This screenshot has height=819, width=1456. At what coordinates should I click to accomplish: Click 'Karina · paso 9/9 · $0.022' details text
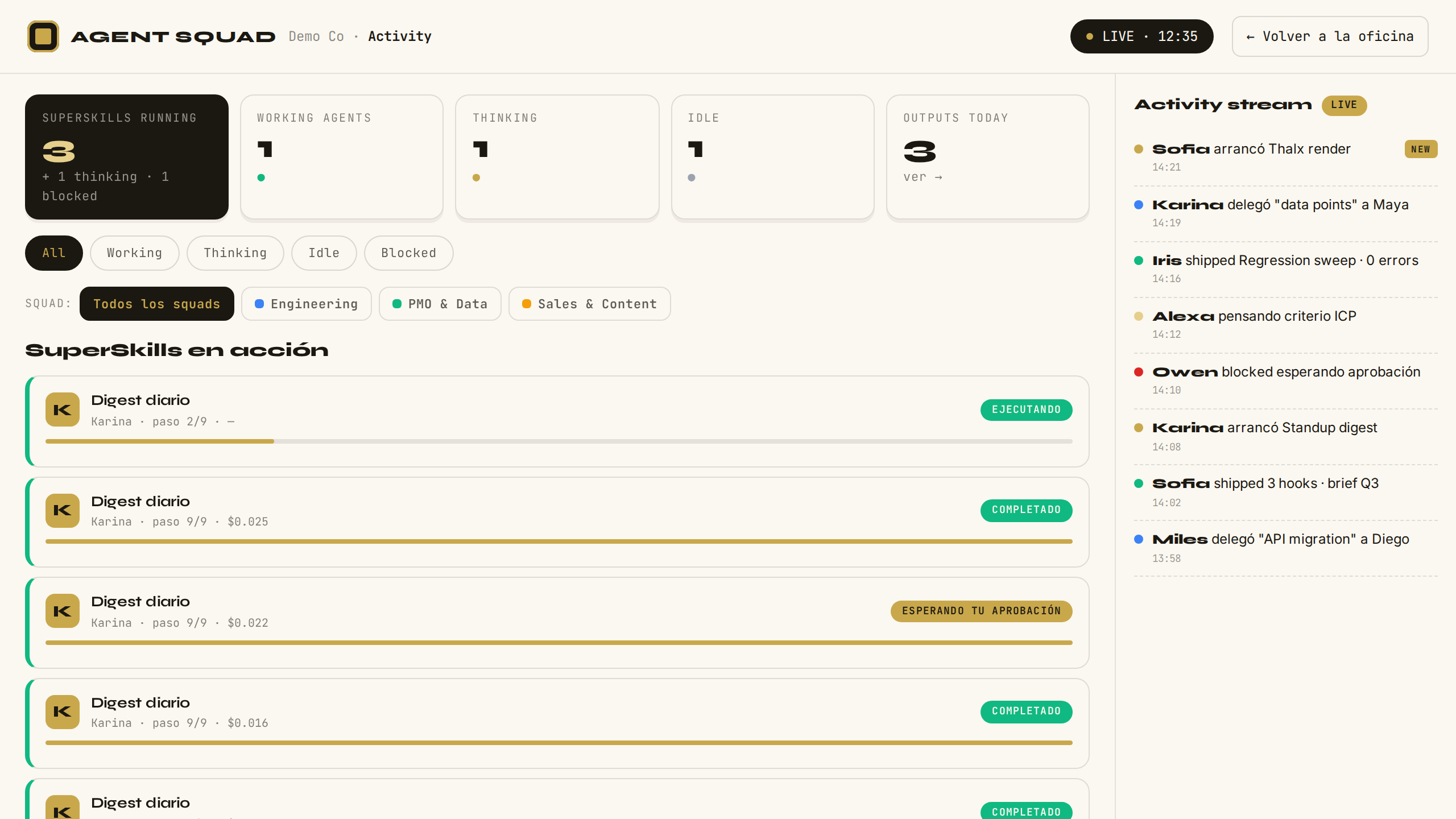pos(180,623)
